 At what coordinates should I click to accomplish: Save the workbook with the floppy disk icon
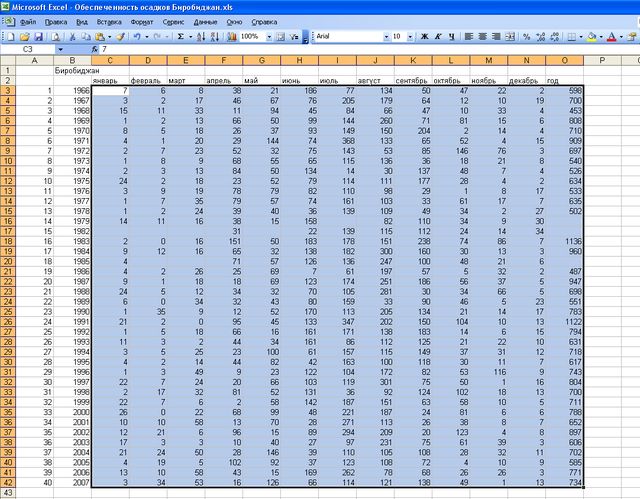38,37
